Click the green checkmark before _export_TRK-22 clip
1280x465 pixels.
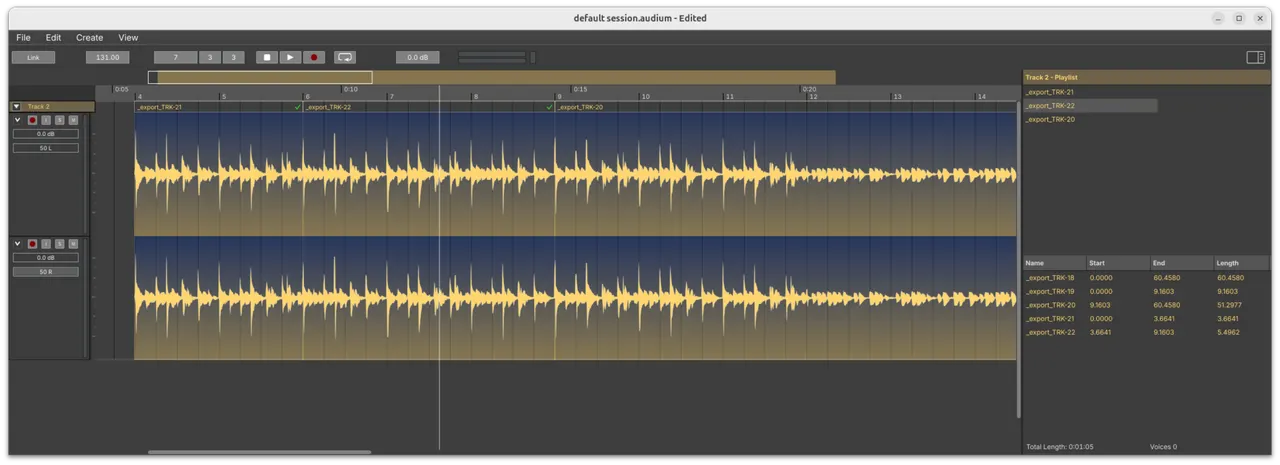298,107
